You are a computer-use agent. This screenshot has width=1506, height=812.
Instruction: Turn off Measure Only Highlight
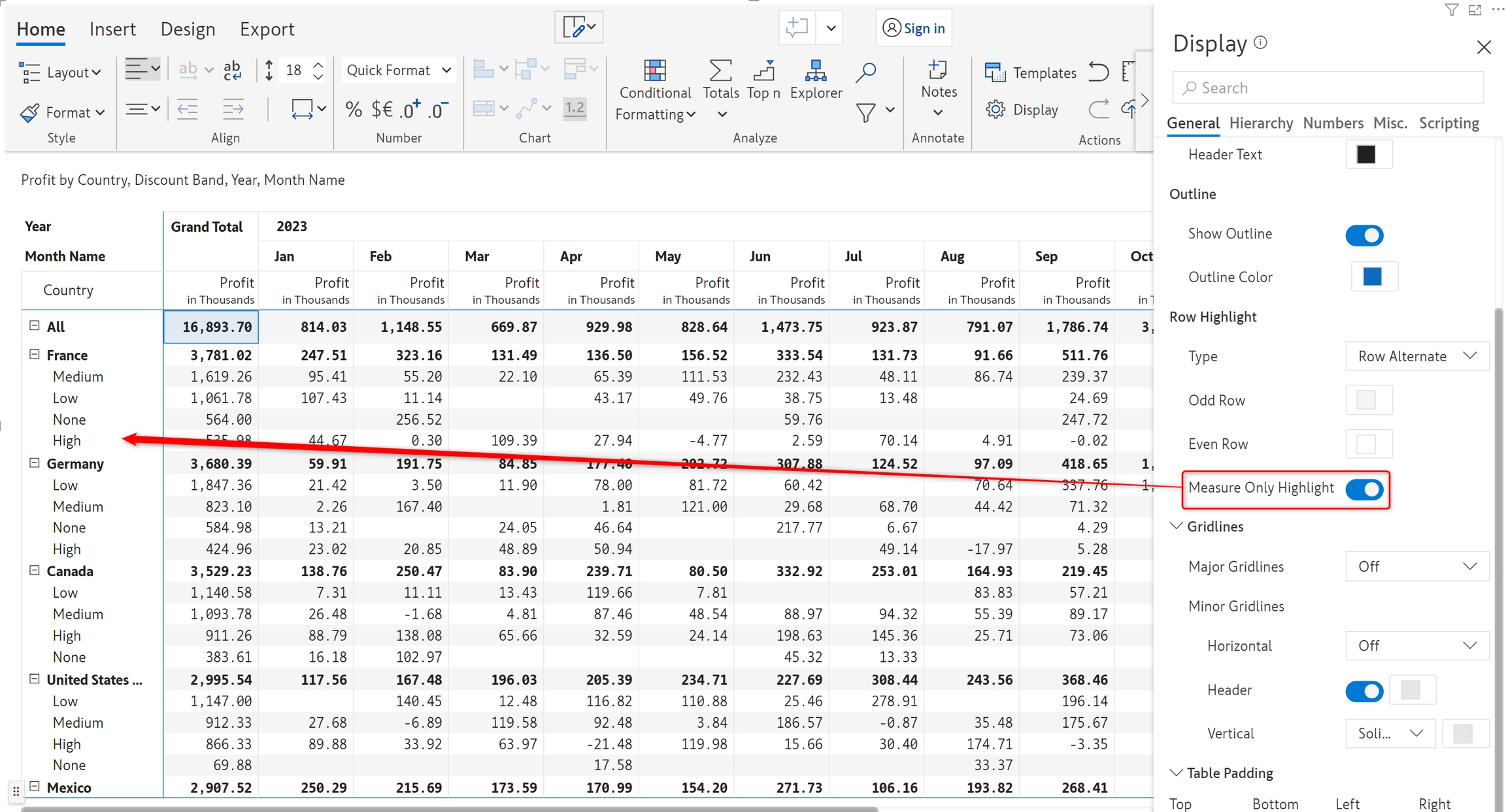(x=1364, y=489)
